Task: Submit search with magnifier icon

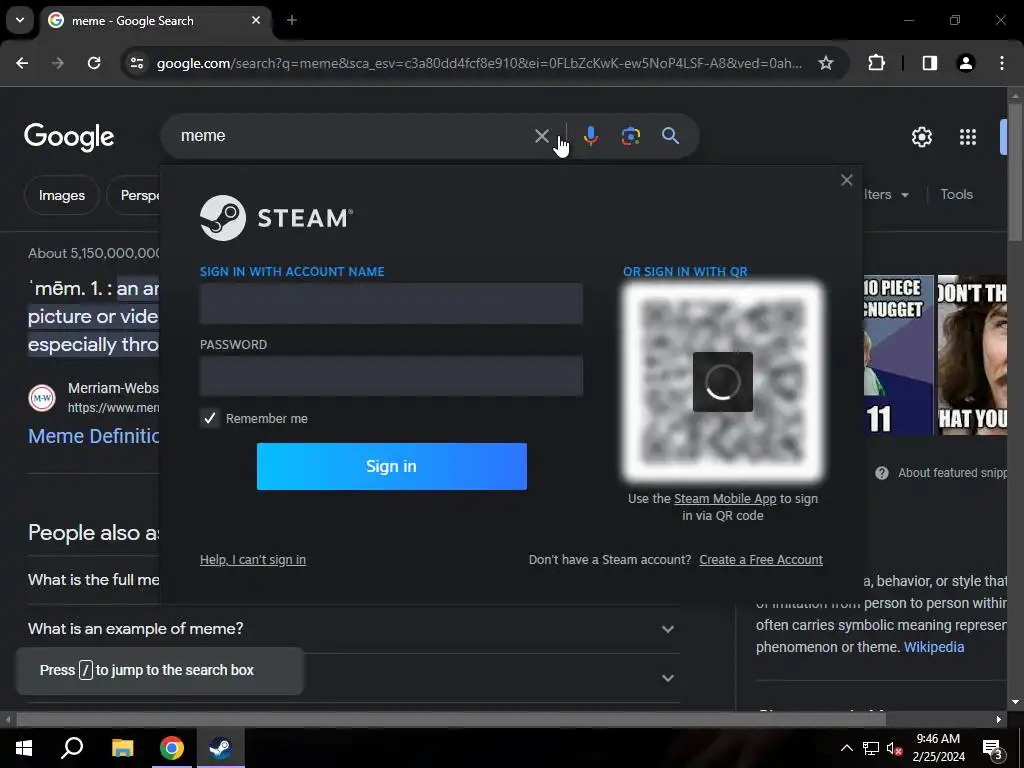Action: (x=671, y=136)
